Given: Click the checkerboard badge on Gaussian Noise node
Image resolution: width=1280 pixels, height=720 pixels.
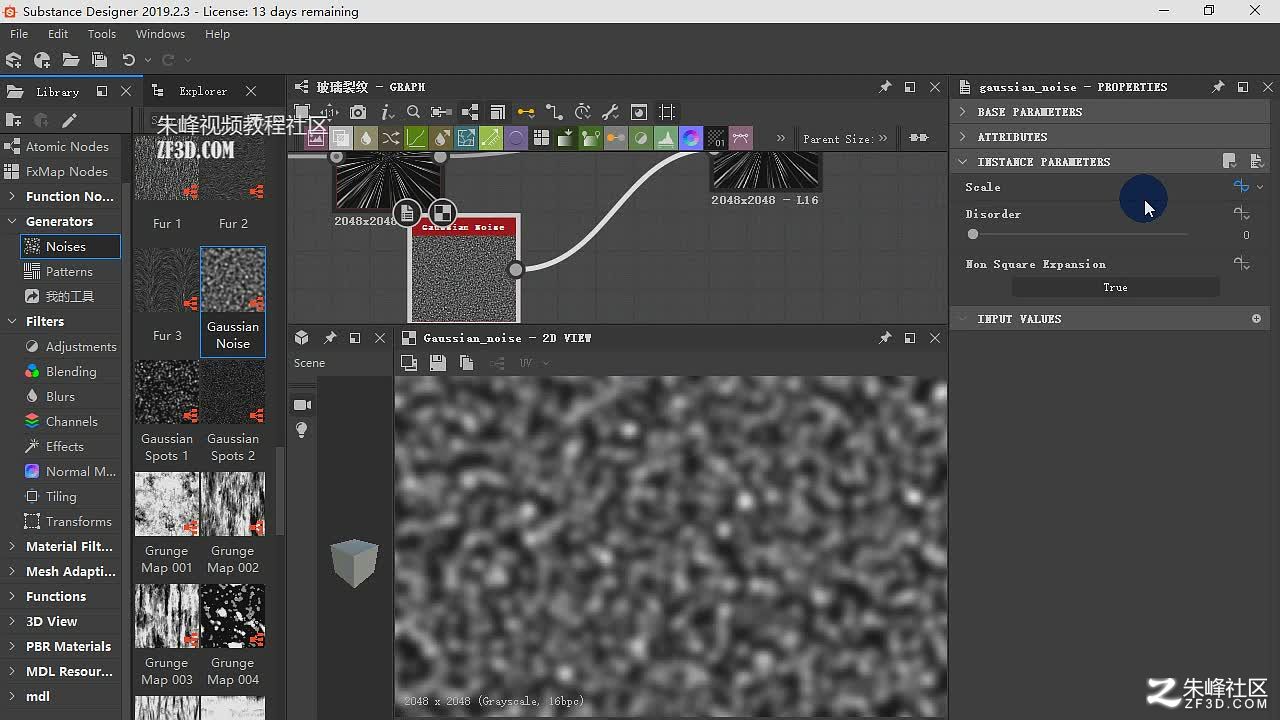Looking at the screenshot, I should pos(442,212).
